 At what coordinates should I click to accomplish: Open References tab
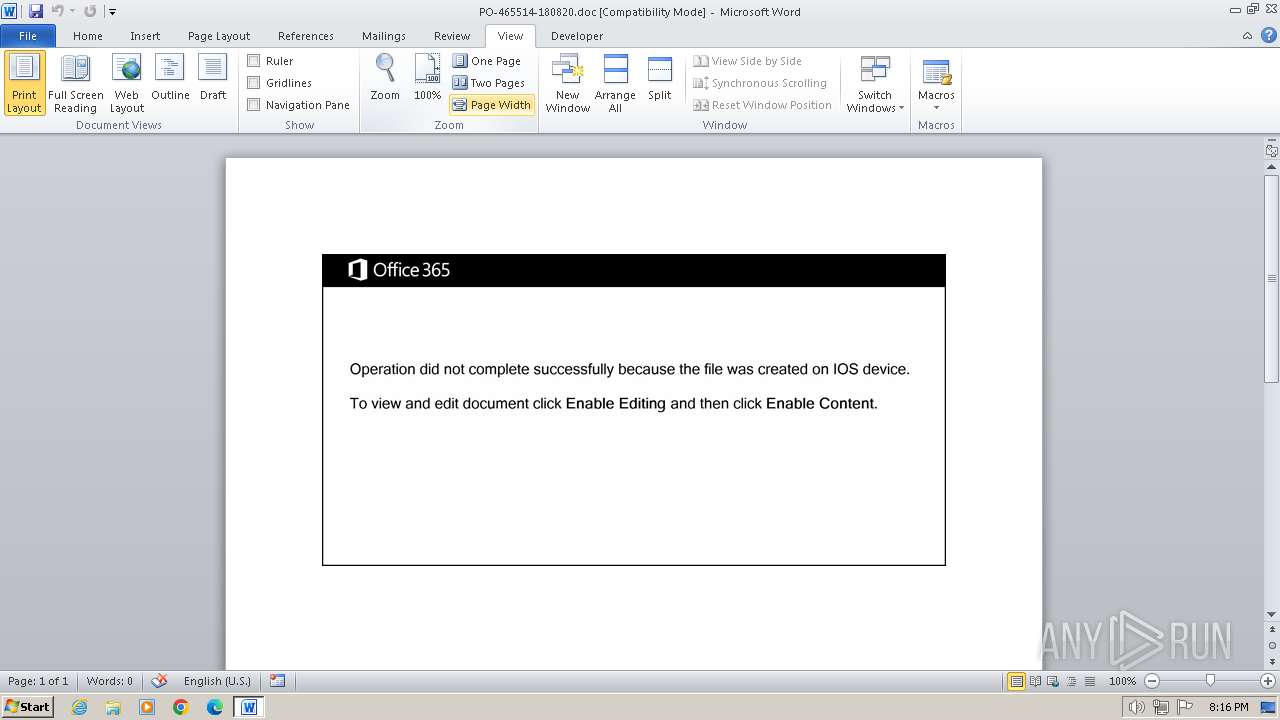click(306, 36)
